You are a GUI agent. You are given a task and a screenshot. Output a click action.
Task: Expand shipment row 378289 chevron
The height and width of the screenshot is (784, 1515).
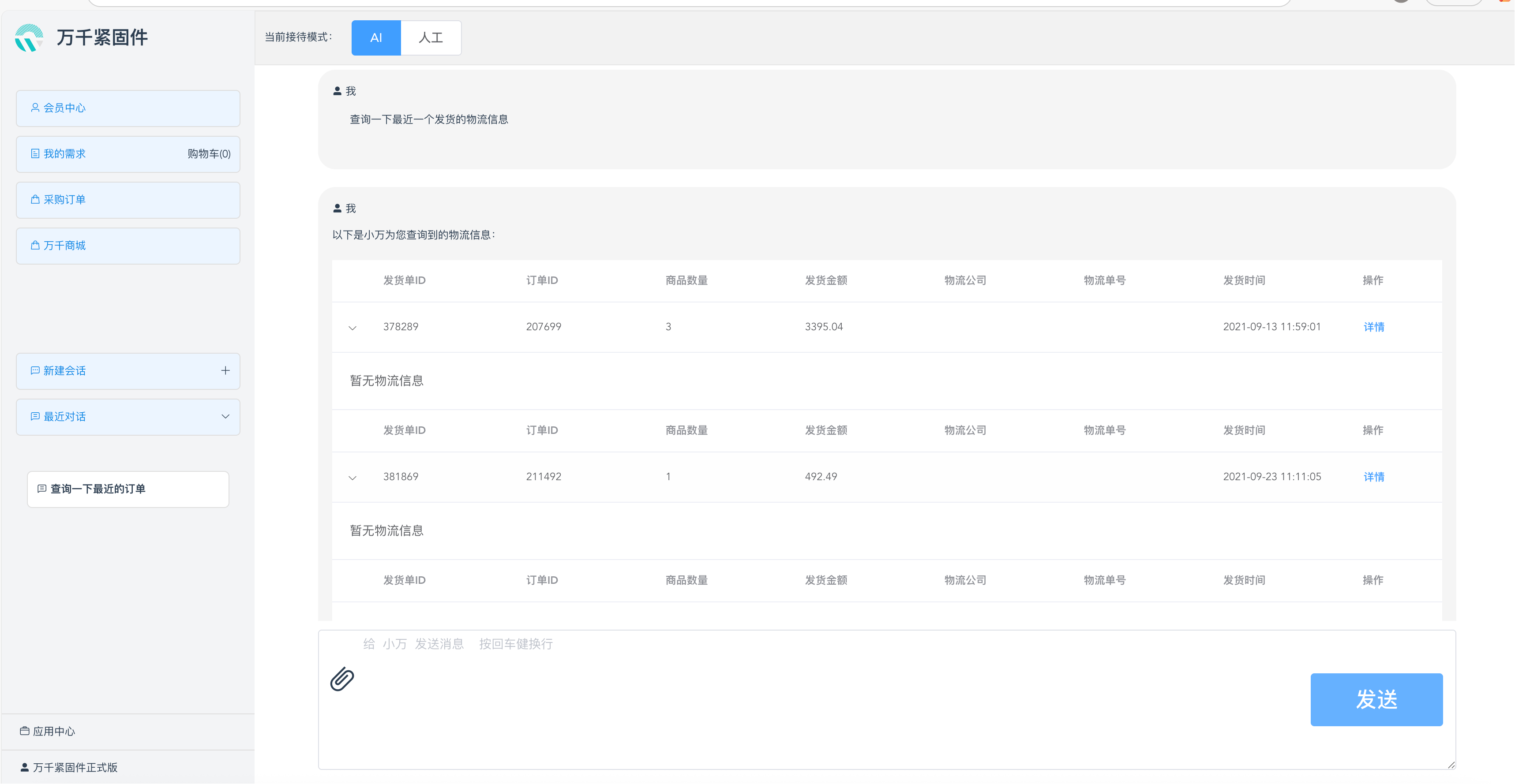(x=352, y=328)
